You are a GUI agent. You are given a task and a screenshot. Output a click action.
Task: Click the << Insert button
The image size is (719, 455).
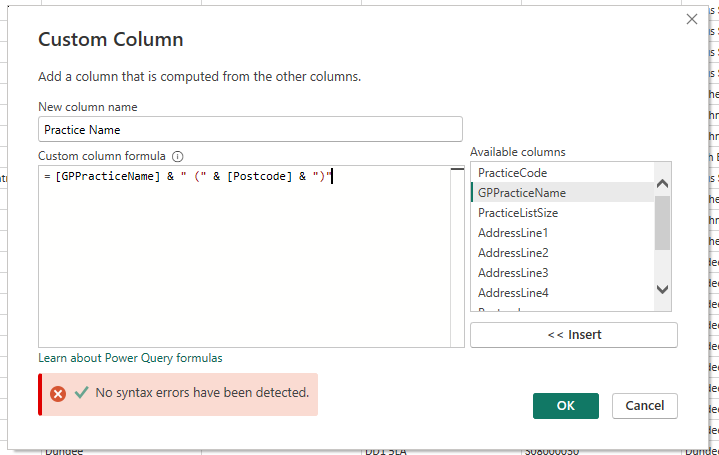click(x=574, y=335)
